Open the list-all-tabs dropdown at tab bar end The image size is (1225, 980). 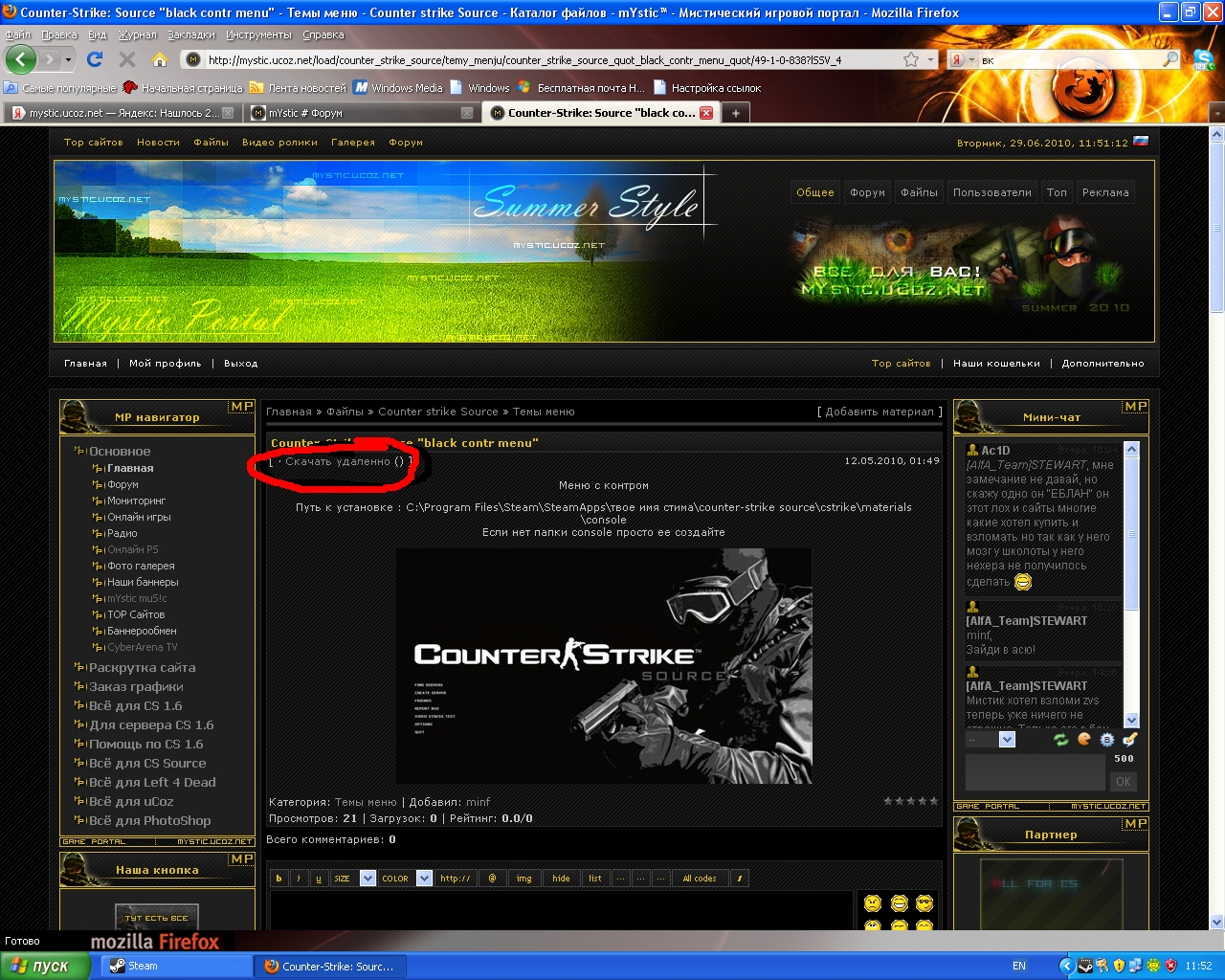coord(1216,113)
